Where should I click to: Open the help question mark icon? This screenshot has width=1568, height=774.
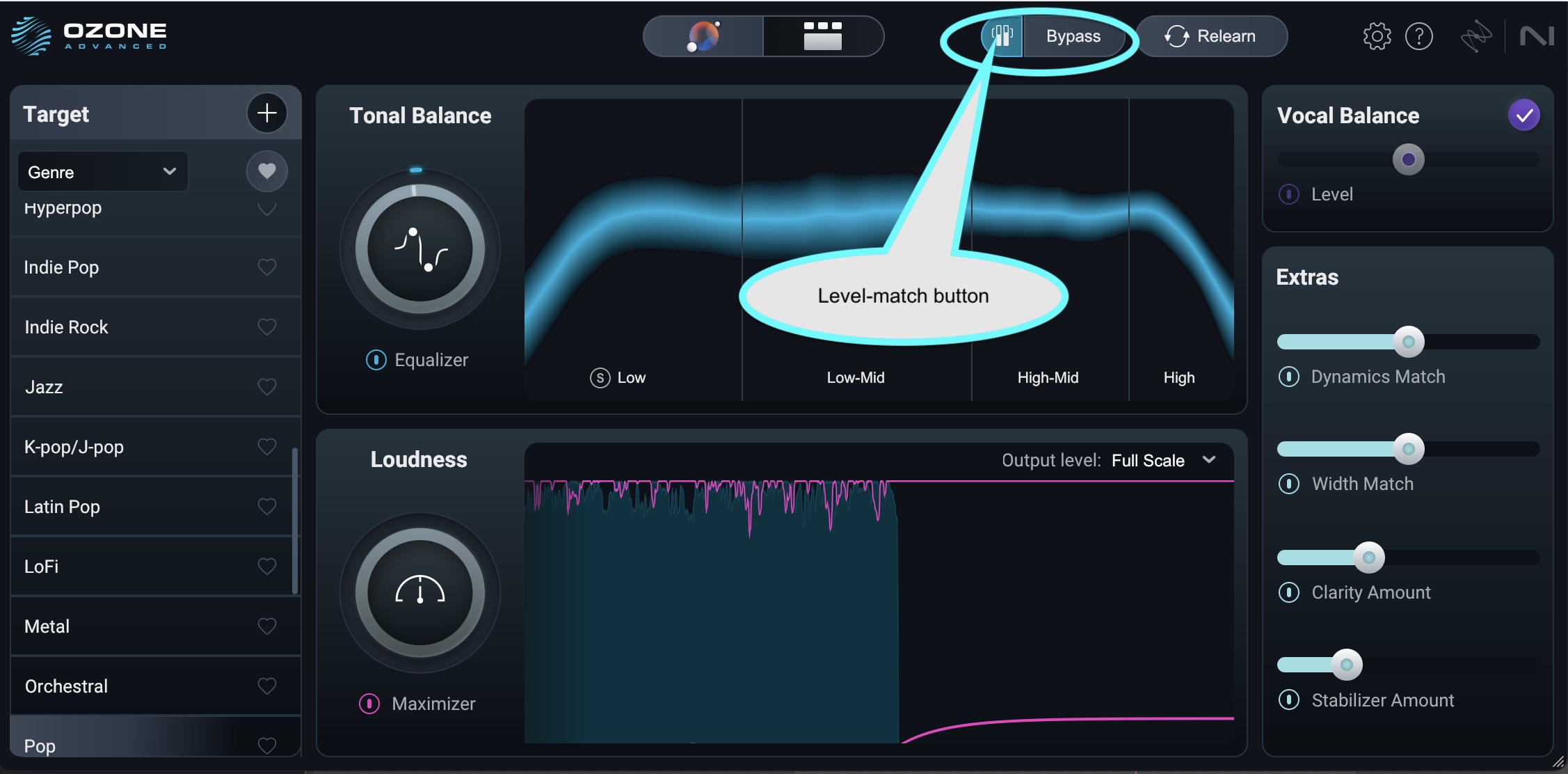pyautogui.click(x=1419, y=36)
